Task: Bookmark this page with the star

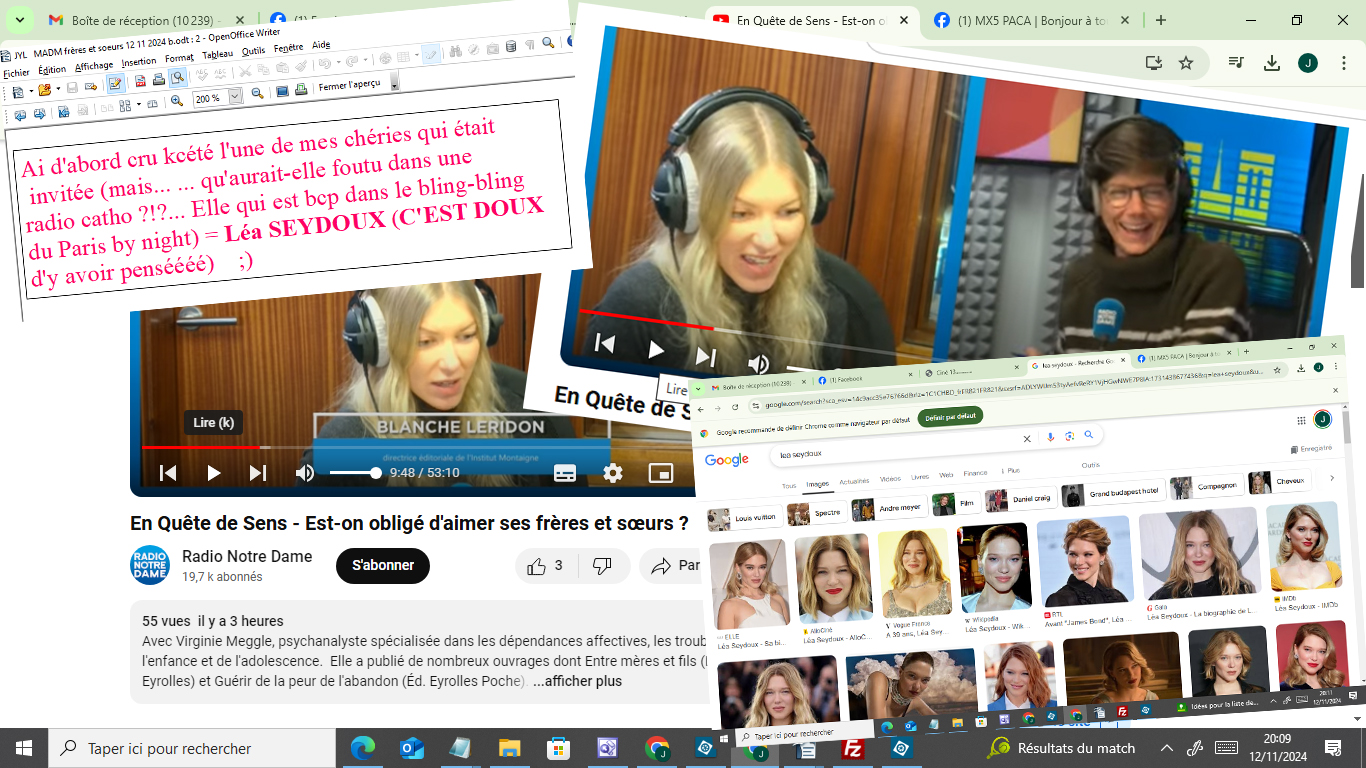Action: pos(1186,63)
